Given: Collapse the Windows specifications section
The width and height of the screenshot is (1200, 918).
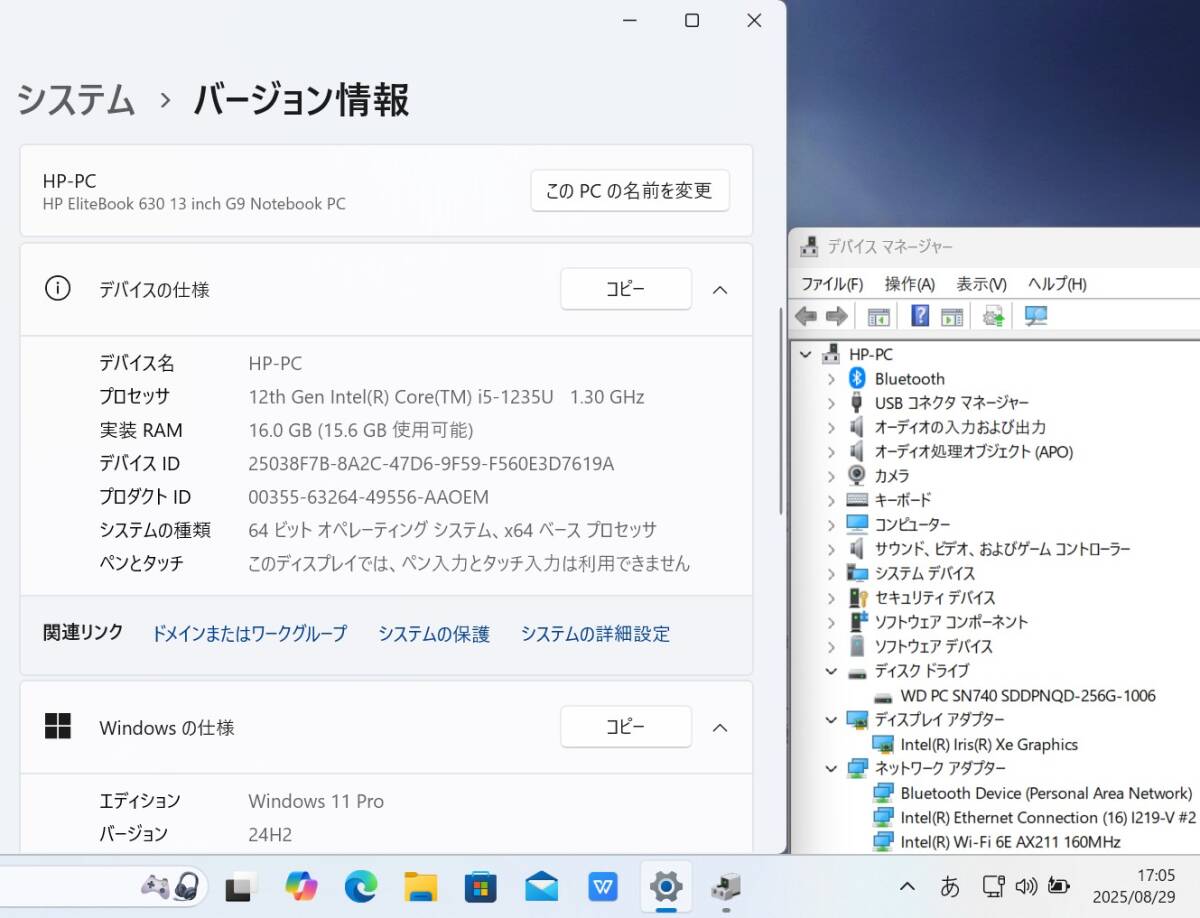Looking at the screenshot, I should pos(720,727).
